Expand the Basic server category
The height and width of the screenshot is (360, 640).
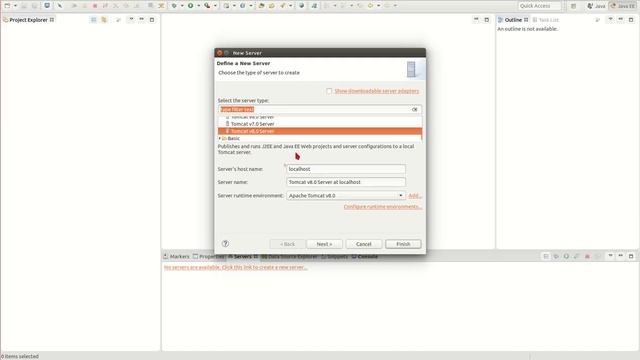220,138
